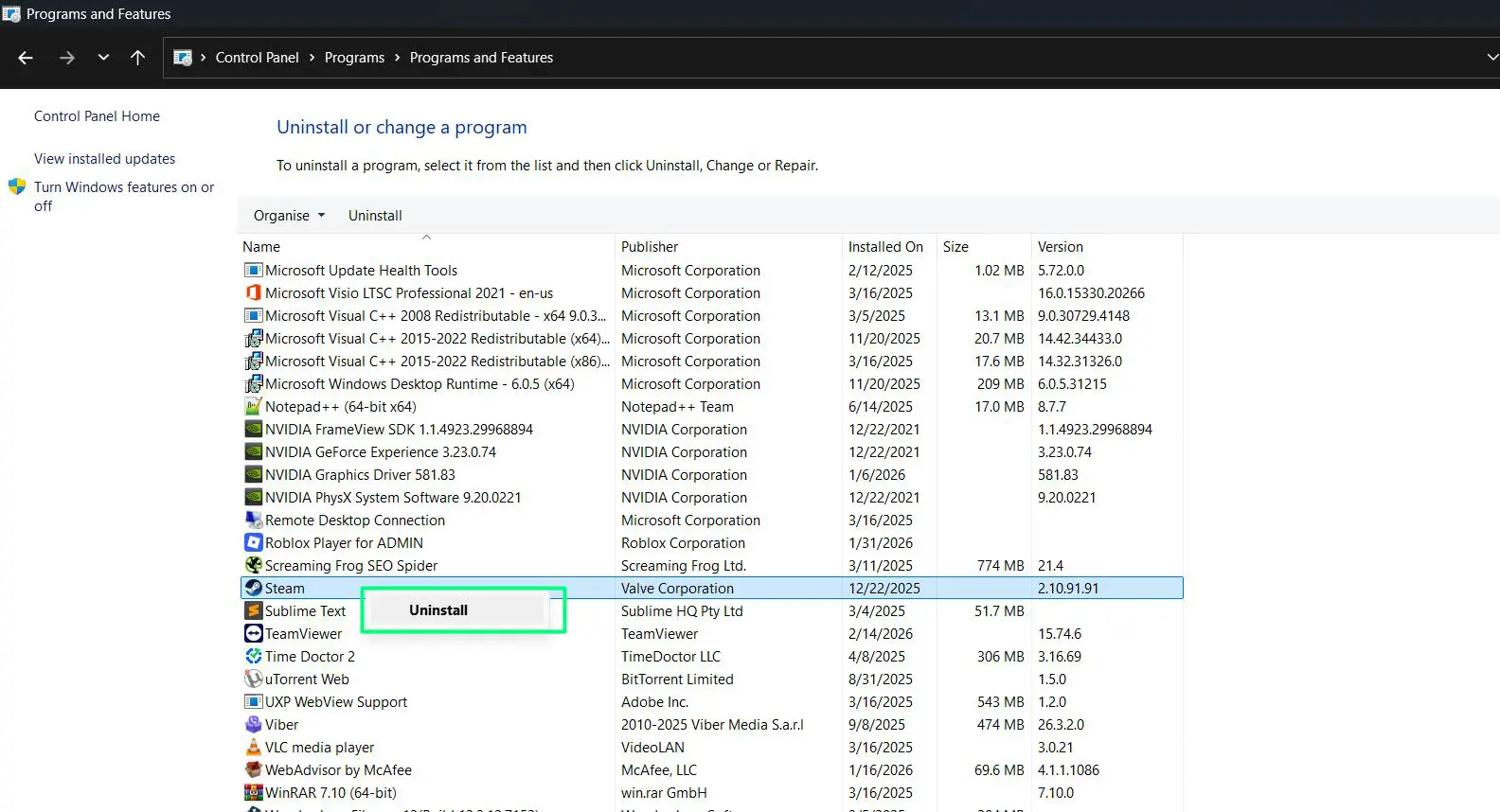
Task: Click the NVIDIA Graphics Driver icon
Action: point(254,474)
